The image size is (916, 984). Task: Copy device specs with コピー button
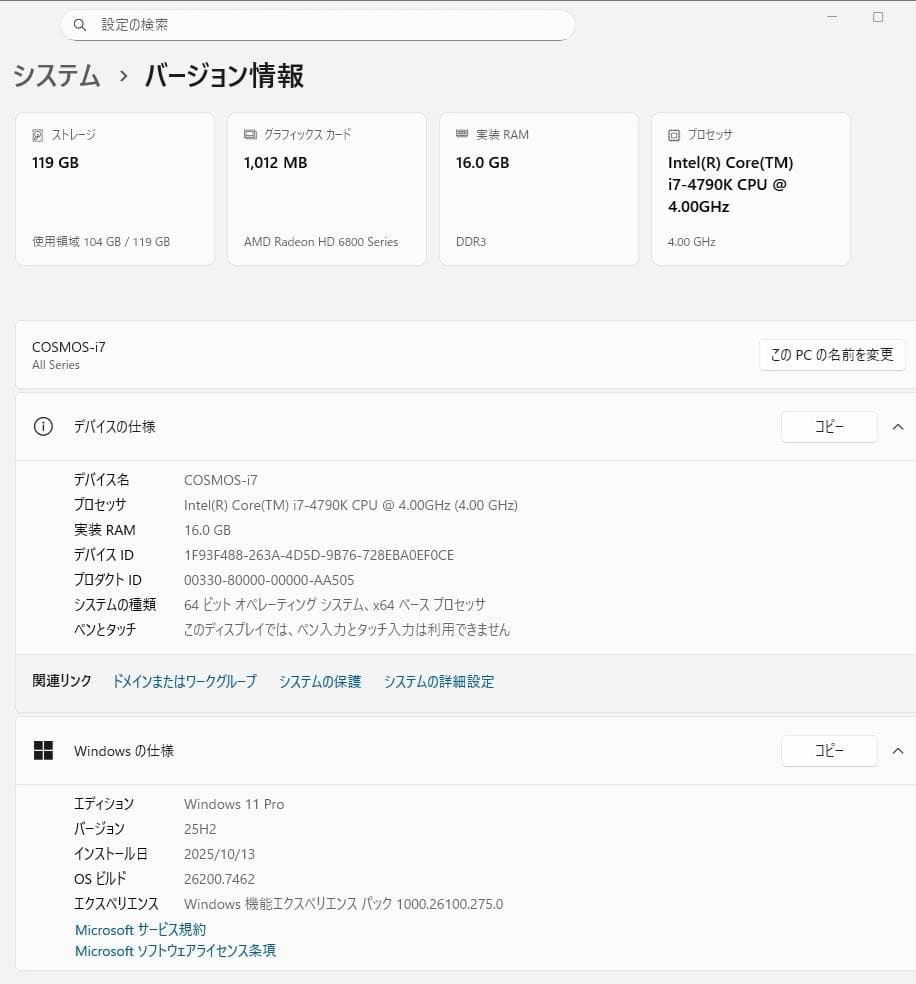click(829, 427)
